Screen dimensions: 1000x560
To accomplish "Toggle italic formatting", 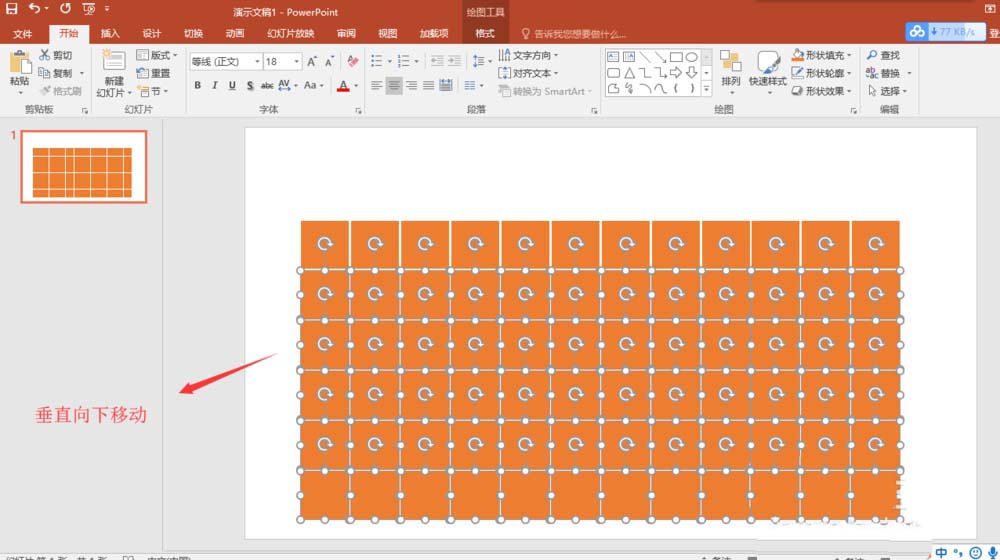I will point(215,85).
